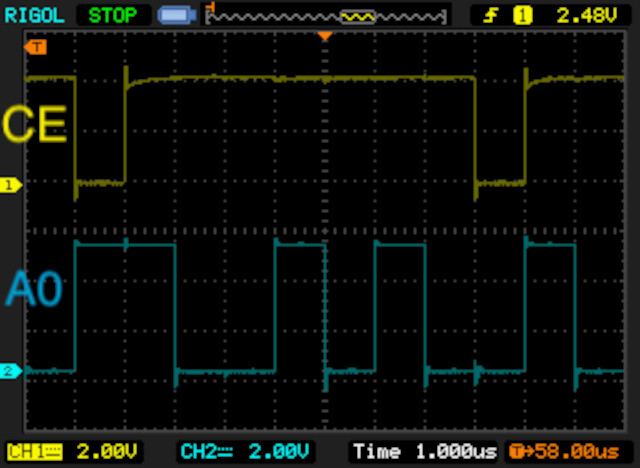The width and height of the screenshot is (640, 468).
Task: Click the blue A0 waveform label
Action: [35, 288]
